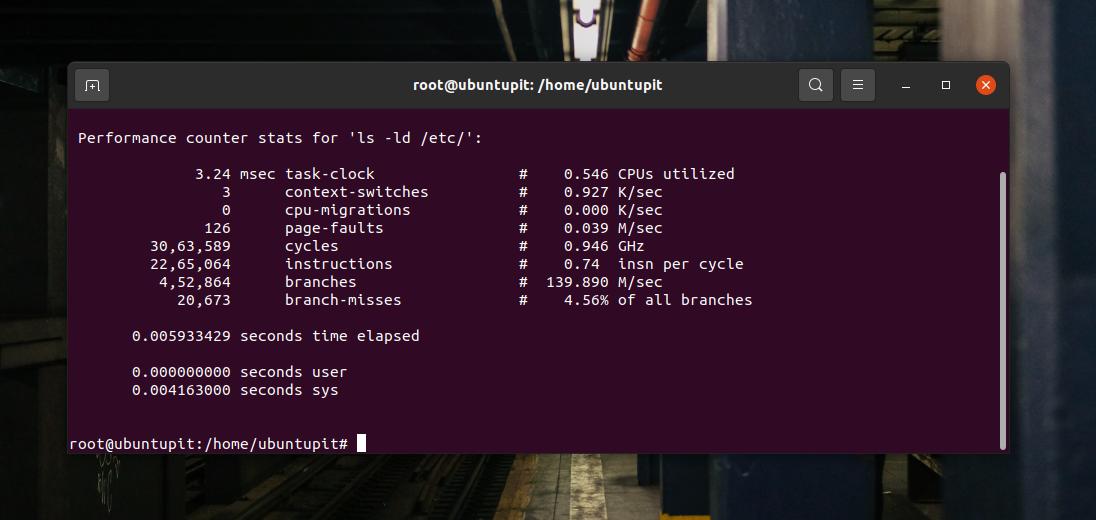
Task: Click the context-switches label
Action: click(356, 192)
